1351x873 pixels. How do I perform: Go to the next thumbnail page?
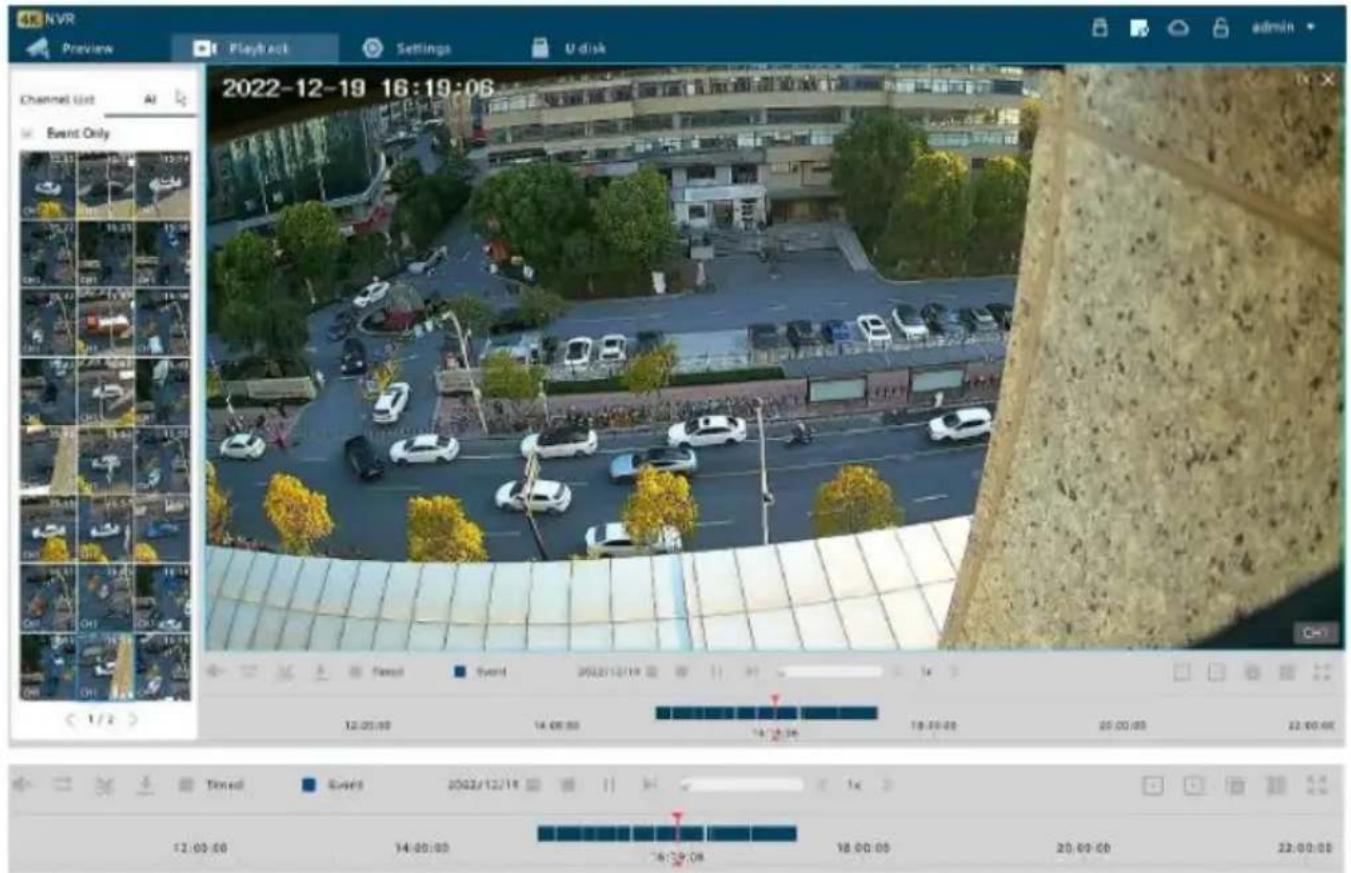pos(132,719)
